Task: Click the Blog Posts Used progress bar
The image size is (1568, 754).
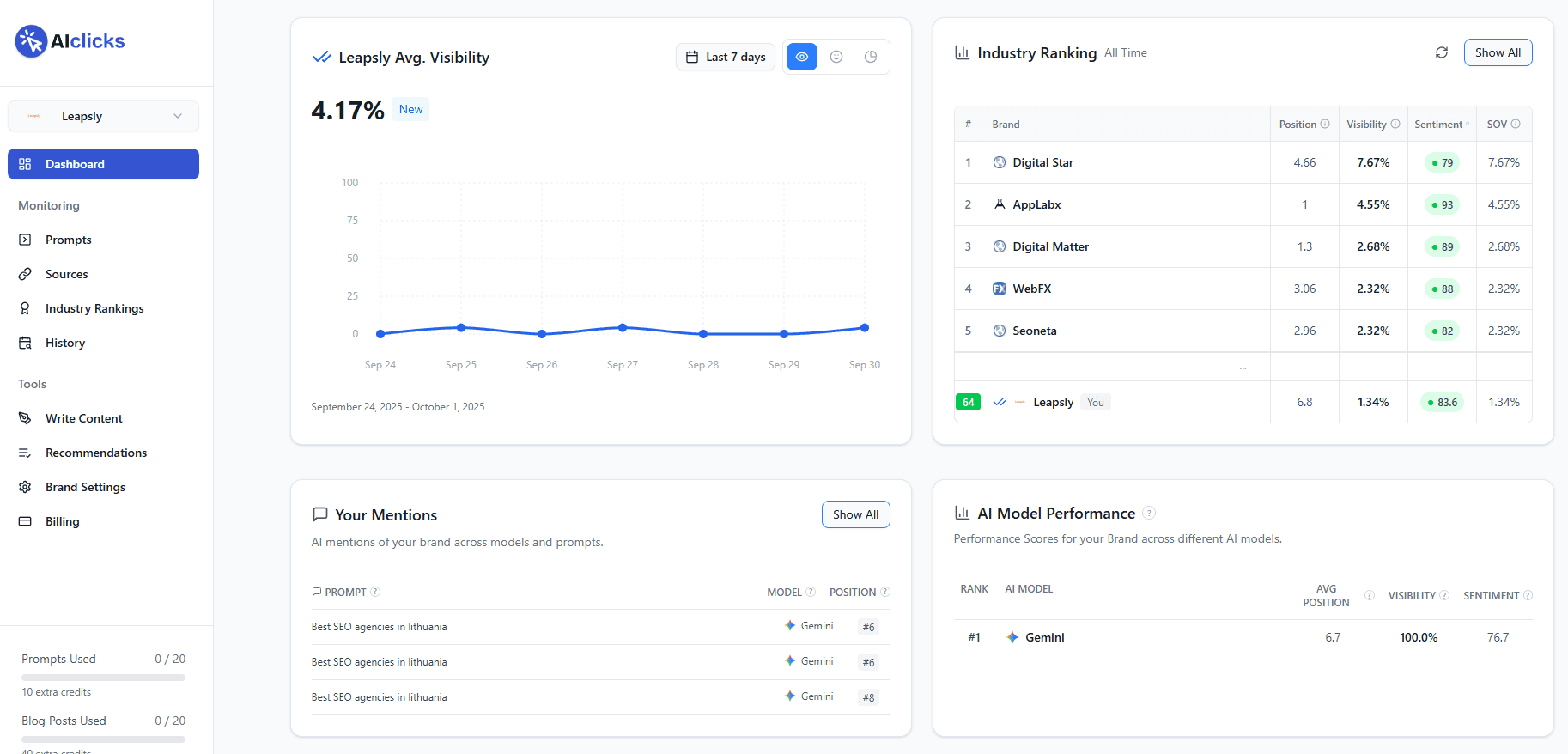Action: tap(103, 739)
